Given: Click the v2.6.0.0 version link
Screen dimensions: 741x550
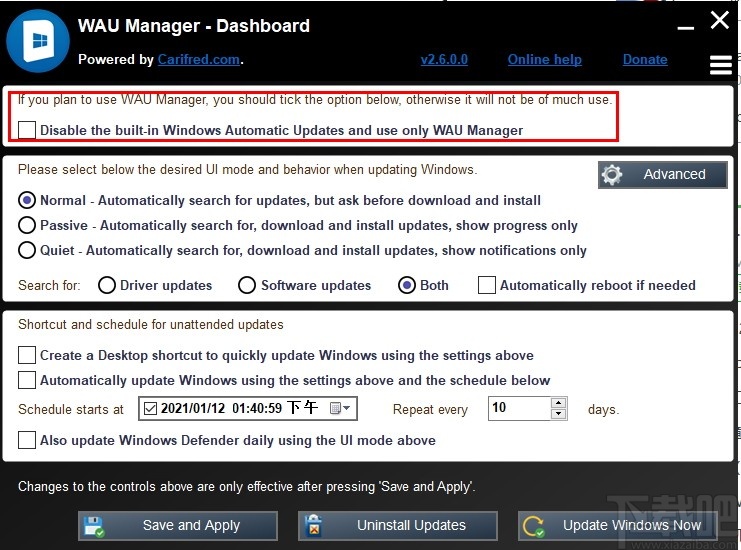Looking at the screenshot, I should (x=444, y=60).
